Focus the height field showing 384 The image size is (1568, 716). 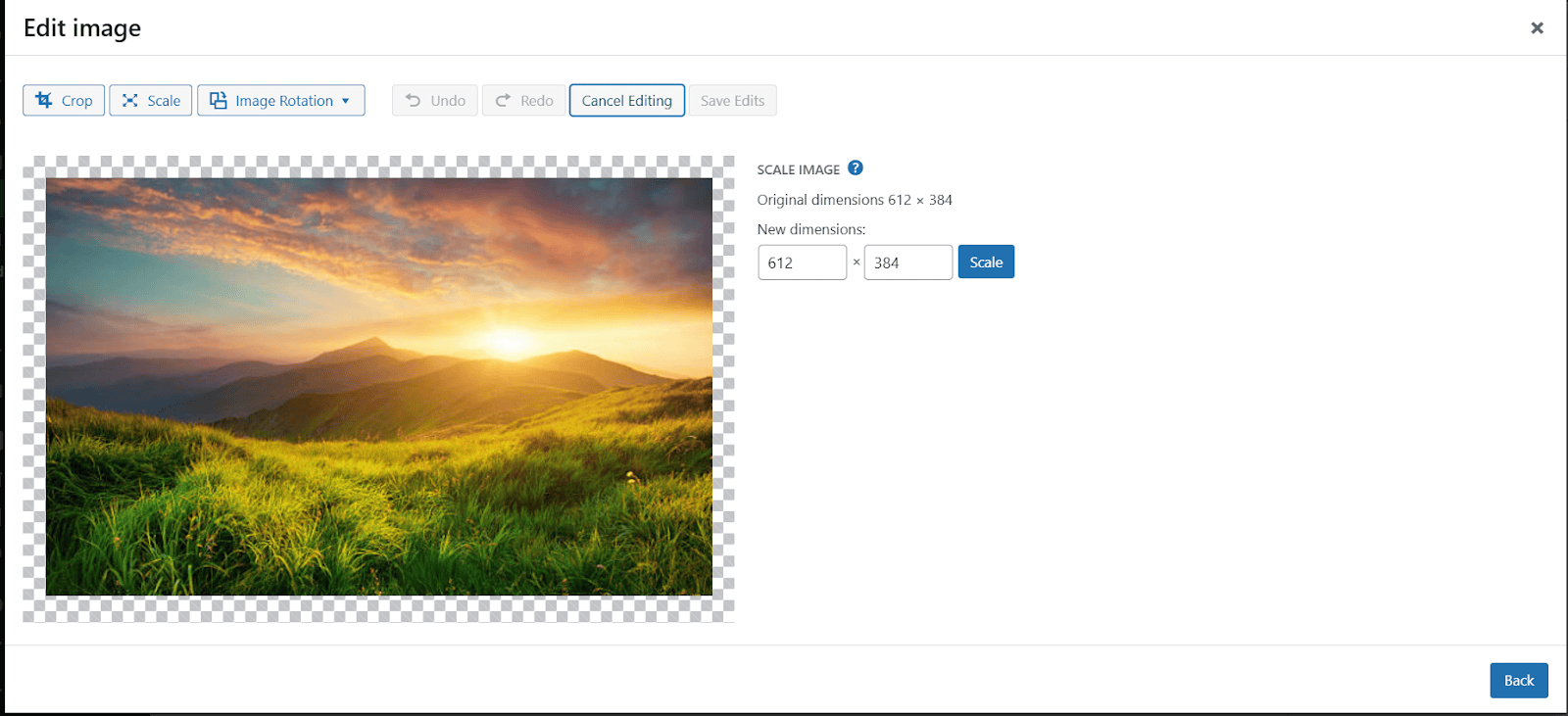(x=908, y=263)
